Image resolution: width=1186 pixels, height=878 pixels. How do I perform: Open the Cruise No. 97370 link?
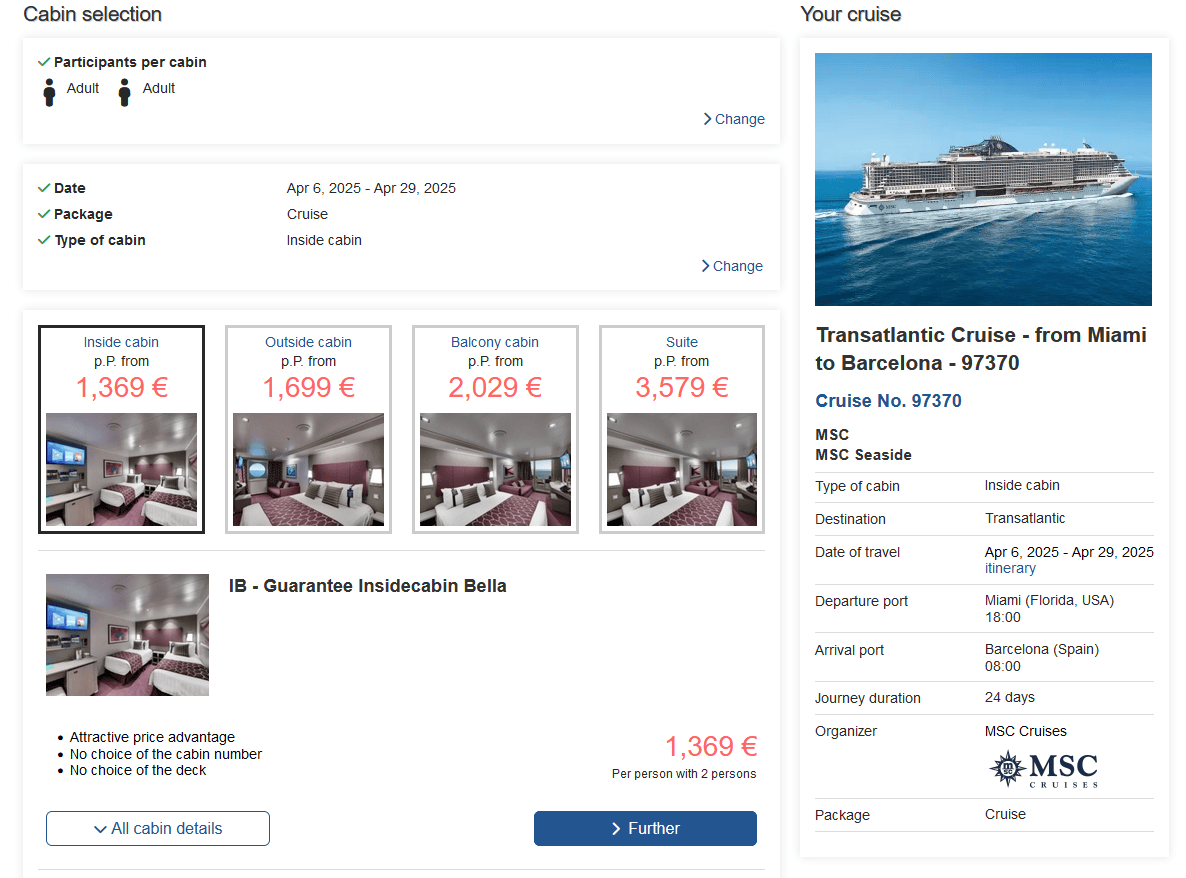pyautogui.click(x=888, y=401)
